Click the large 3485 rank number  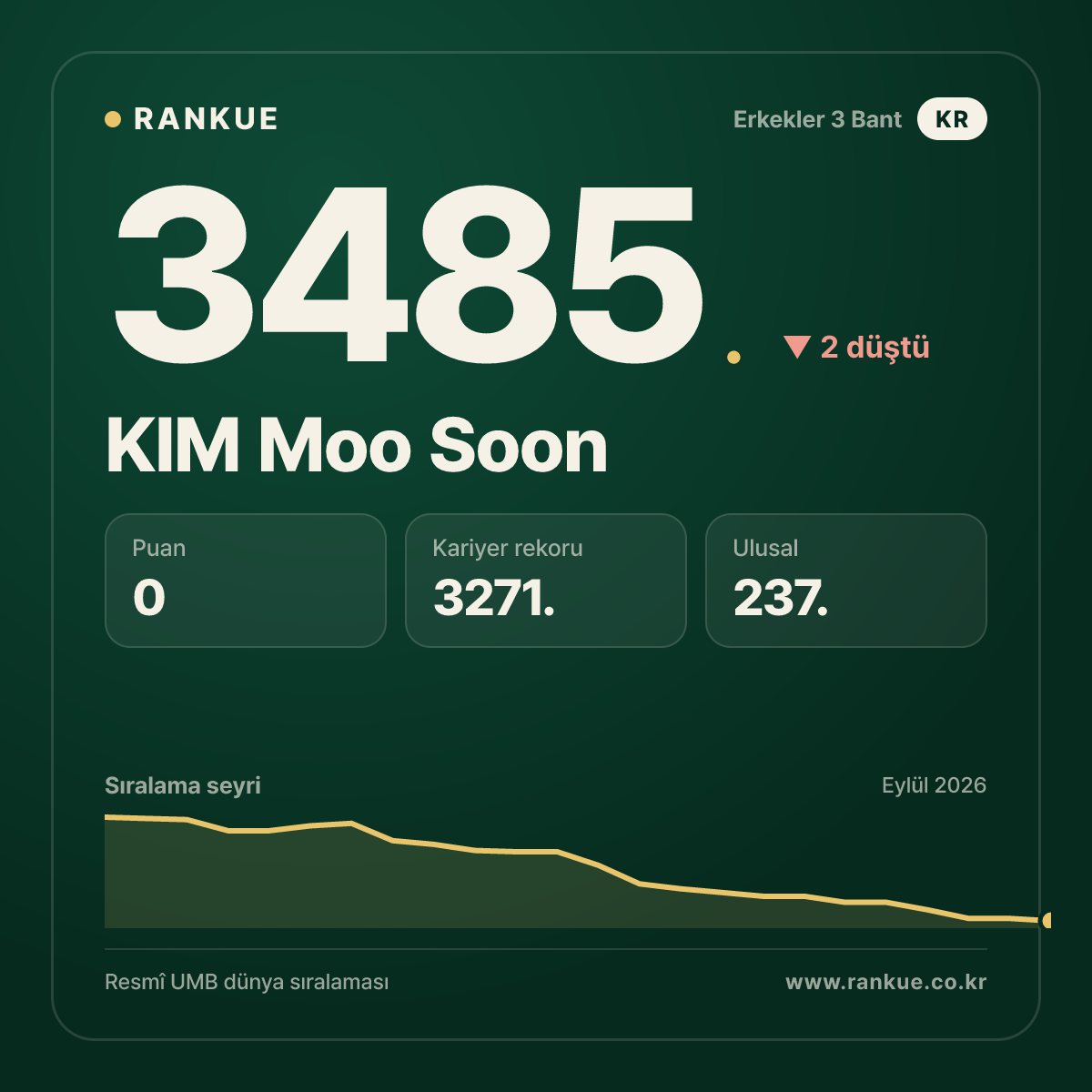pyautogui.click(x=409, y=273)
